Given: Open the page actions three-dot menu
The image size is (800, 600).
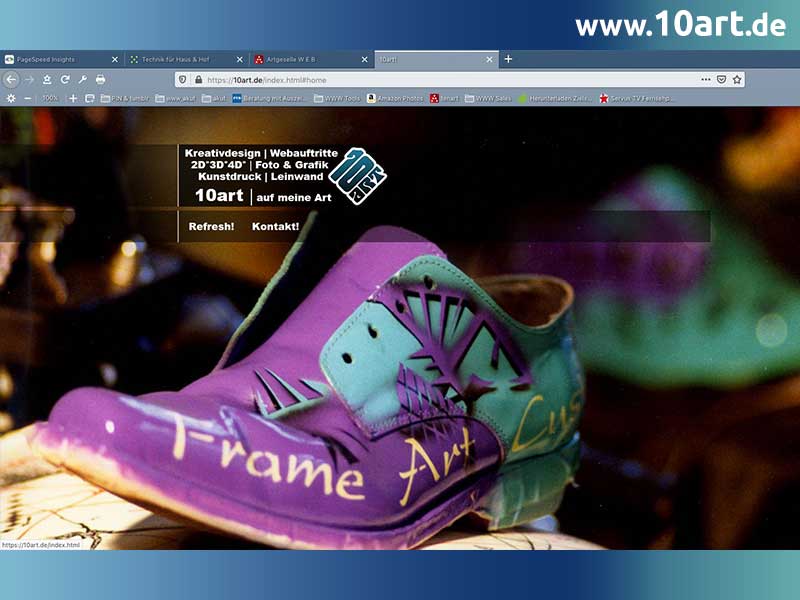Looking at the screenshot, I should pyautogui.click(x=706, y=80).
